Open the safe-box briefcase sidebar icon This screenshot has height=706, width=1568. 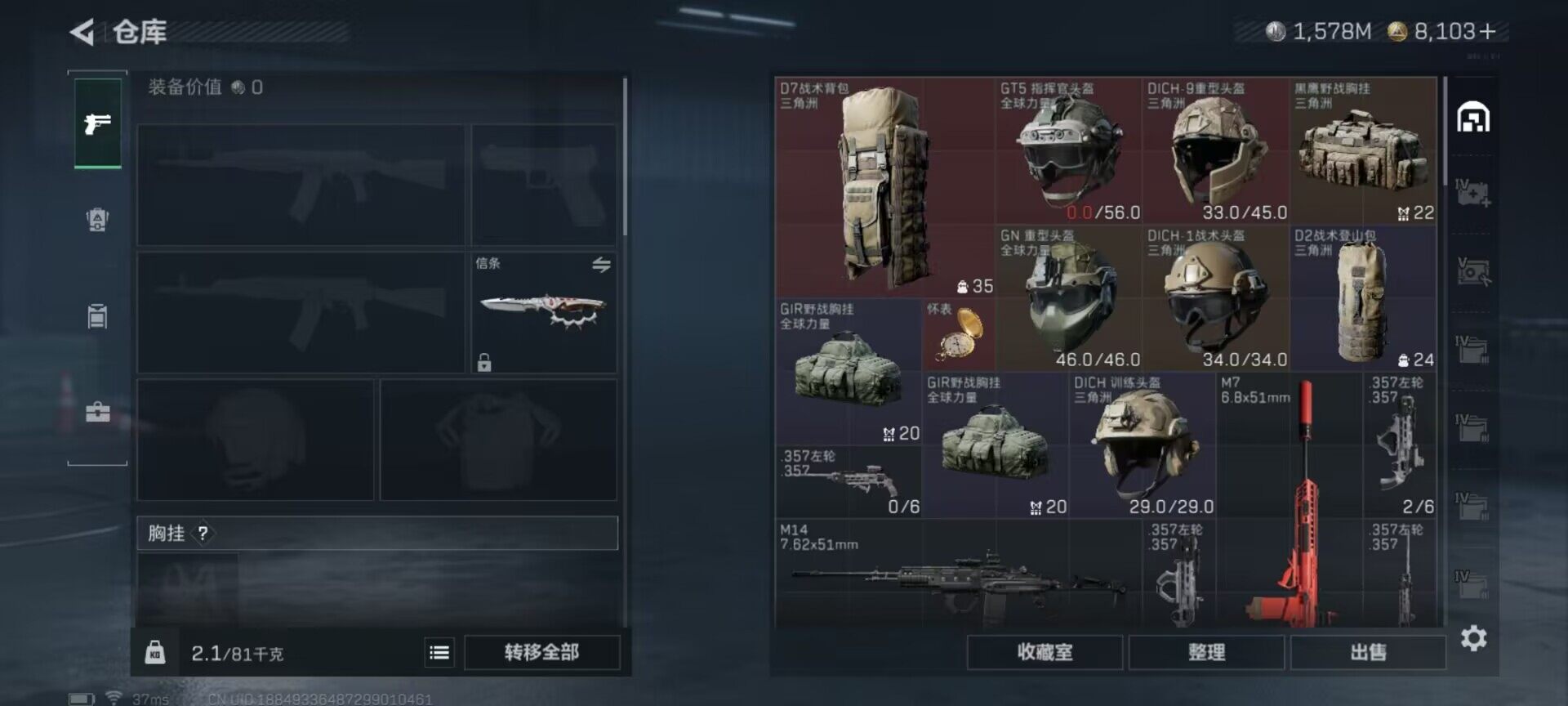coord(98,411)
